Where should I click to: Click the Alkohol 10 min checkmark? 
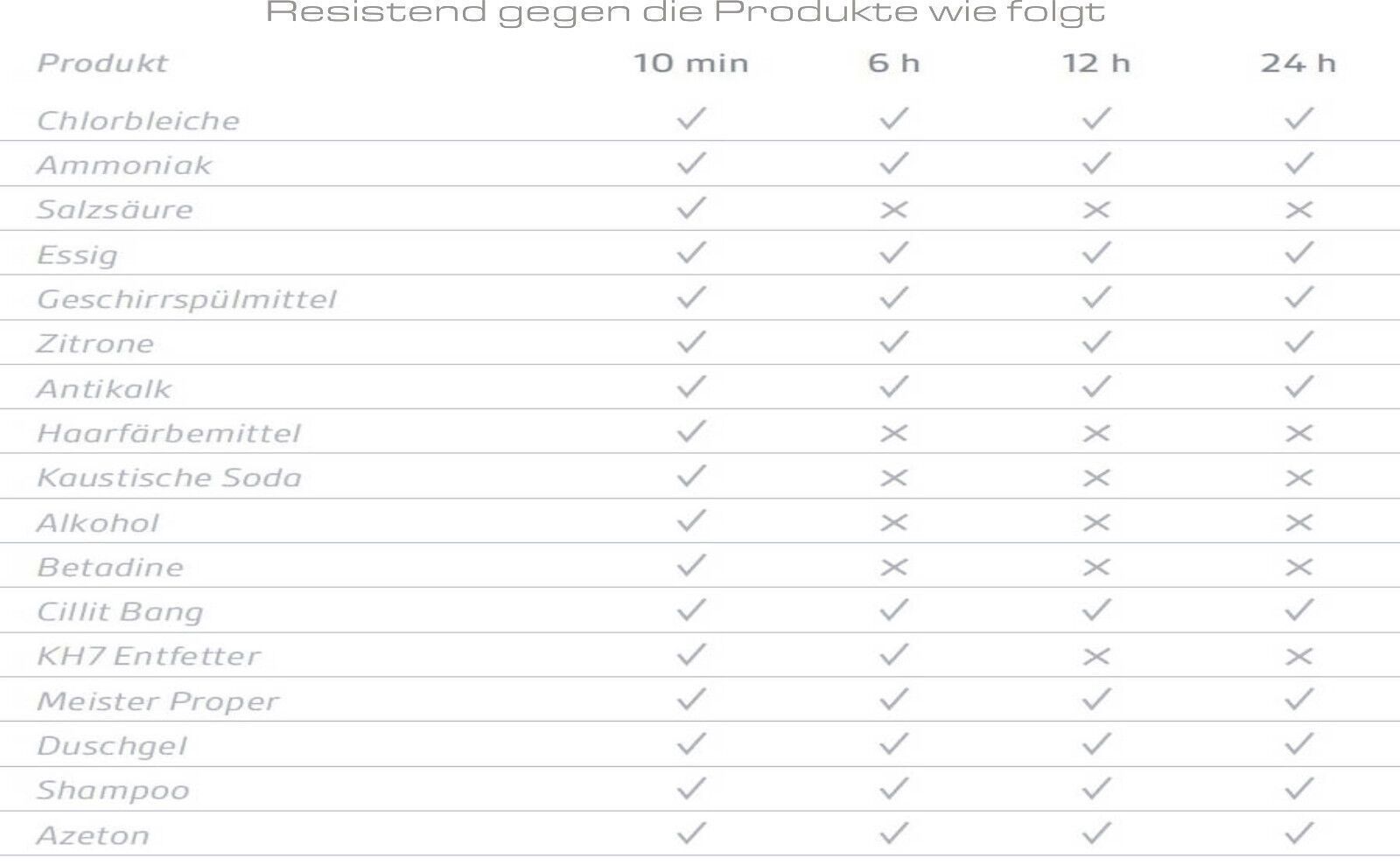(x=691, y=520)
